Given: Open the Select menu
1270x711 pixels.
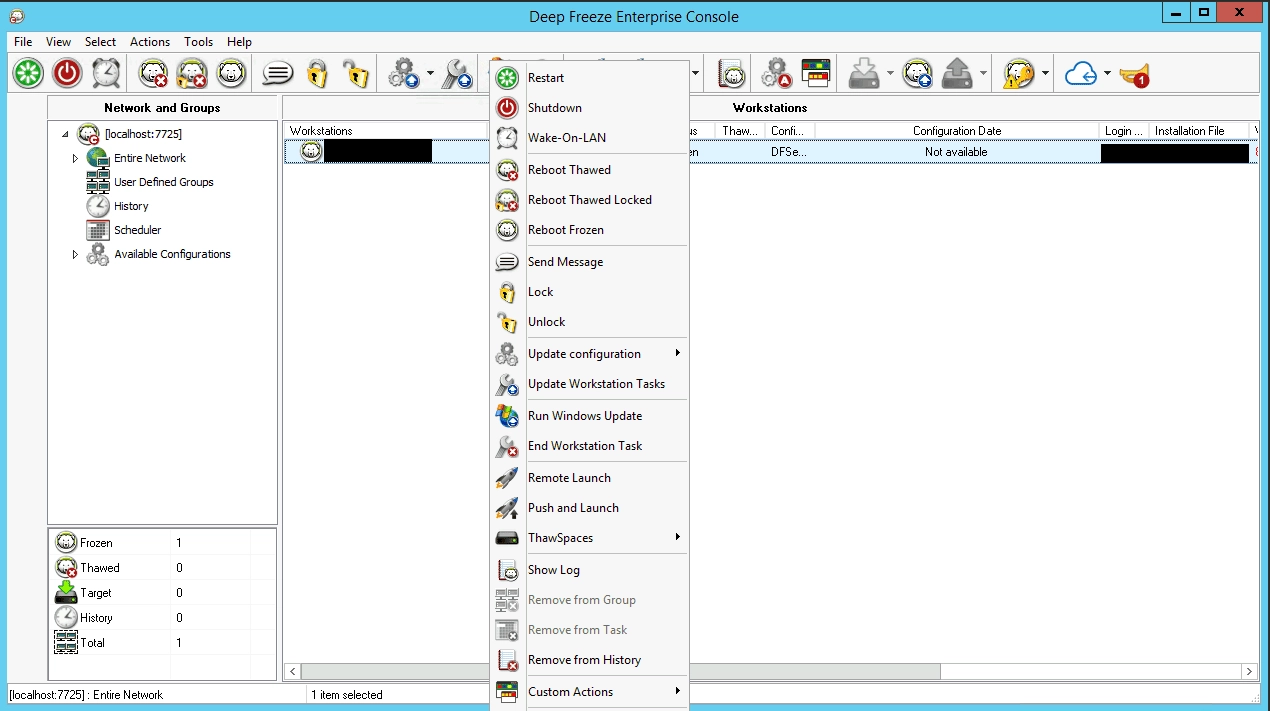Looking at the screenshot, I should (x=100, y=42).
